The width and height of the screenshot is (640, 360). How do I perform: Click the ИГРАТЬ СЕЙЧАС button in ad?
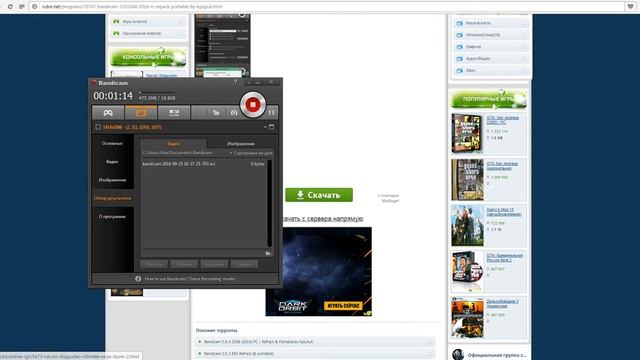click(x=343, y=306)
